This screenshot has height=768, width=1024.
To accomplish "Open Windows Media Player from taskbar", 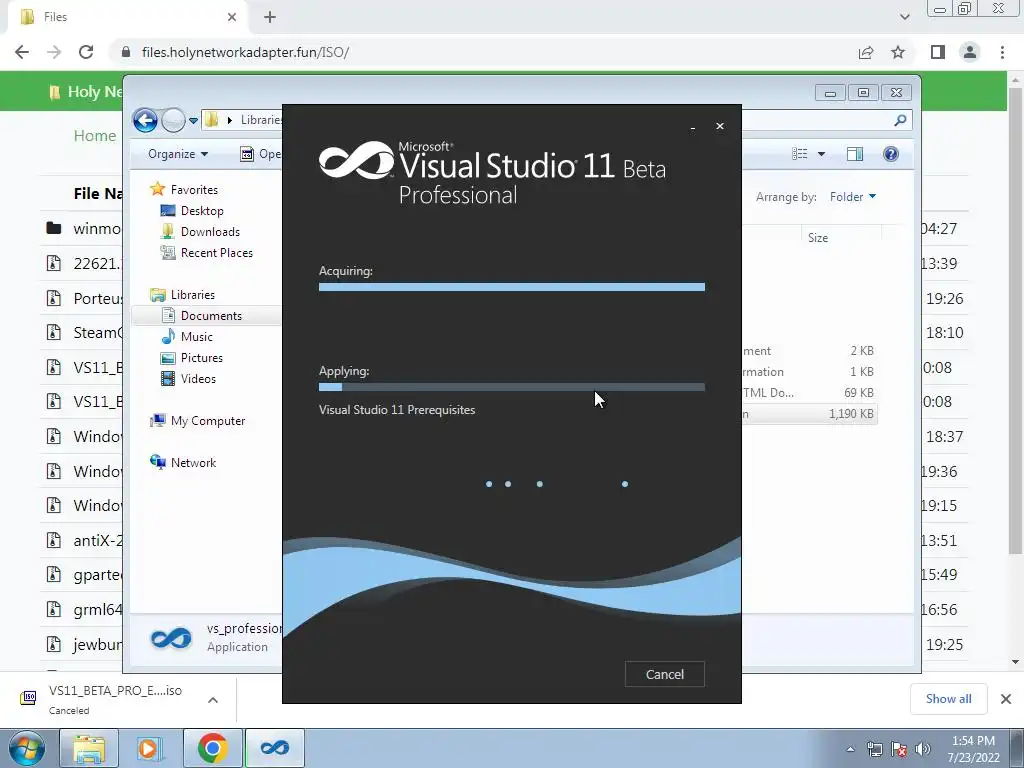I will (150, 748).
